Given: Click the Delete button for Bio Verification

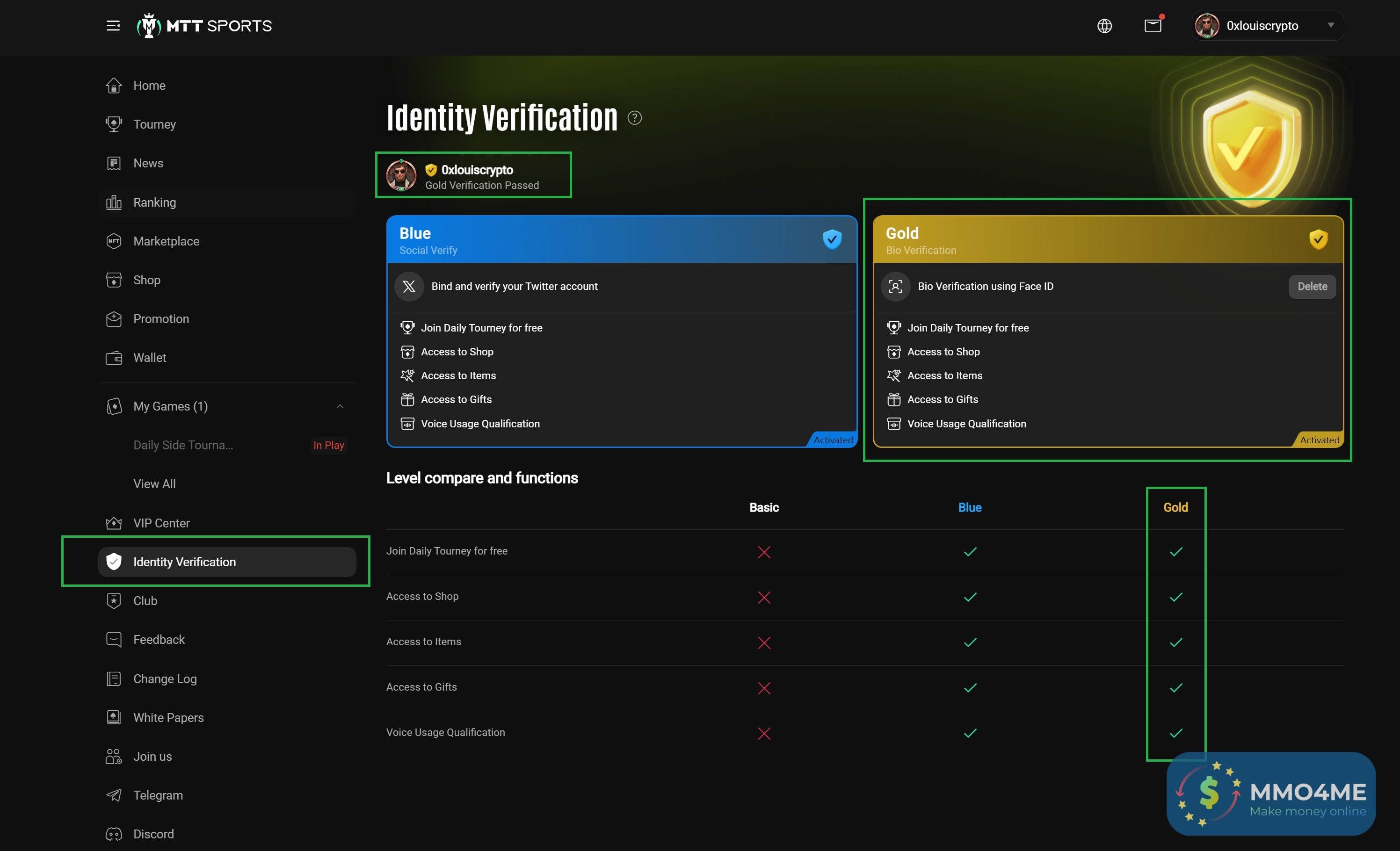Looking at the screenshot, I should pyautogui.click(x=1312, y=286).
